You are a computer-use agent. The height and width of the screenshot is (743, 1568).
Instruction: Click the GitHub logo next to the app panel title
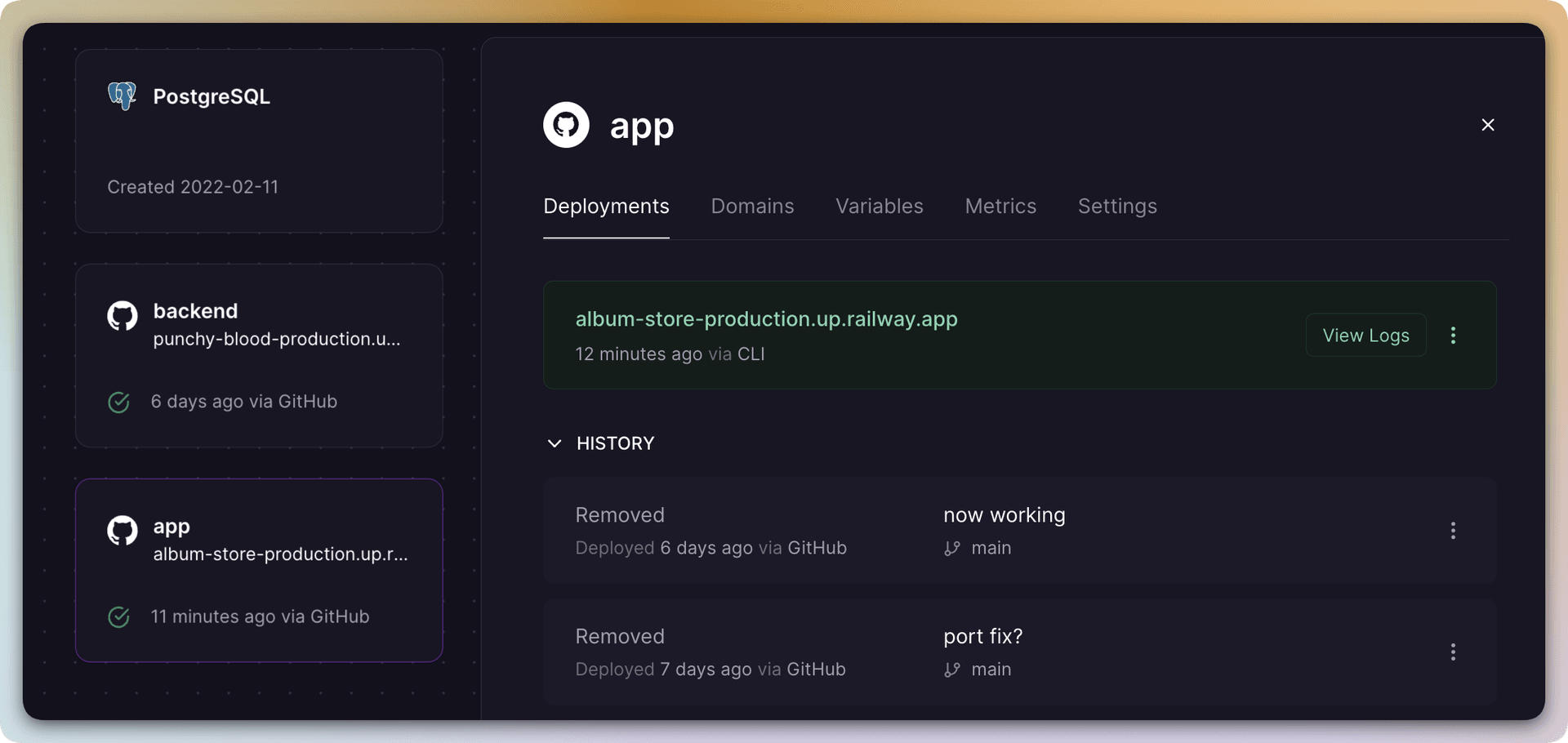click(x=566, y=125)
